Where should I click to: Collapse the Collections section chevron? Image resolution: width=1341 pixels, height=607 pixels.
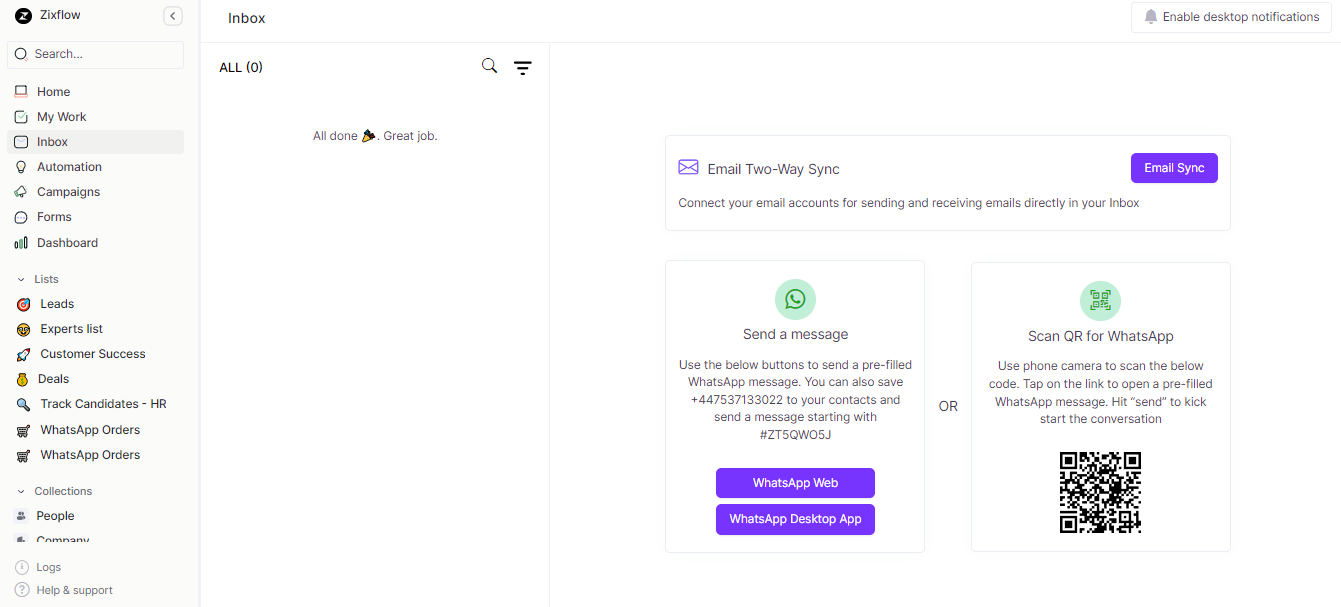22,490
